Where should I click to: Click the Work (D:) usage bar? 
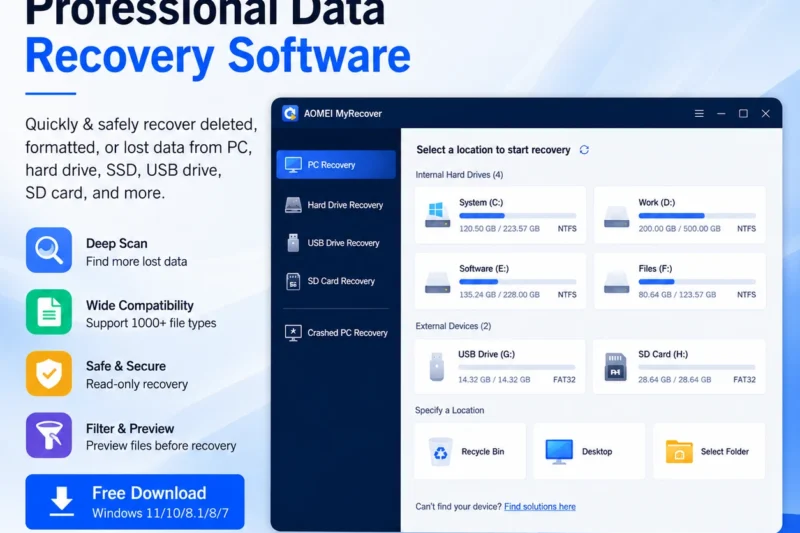click(x=697, y=216)
